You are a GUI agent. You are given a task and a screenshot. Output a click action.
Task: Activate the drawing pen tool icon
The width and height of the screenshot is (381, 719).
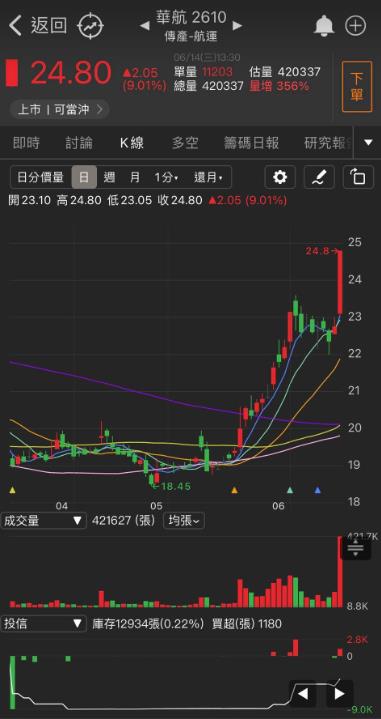click(319, 177)
